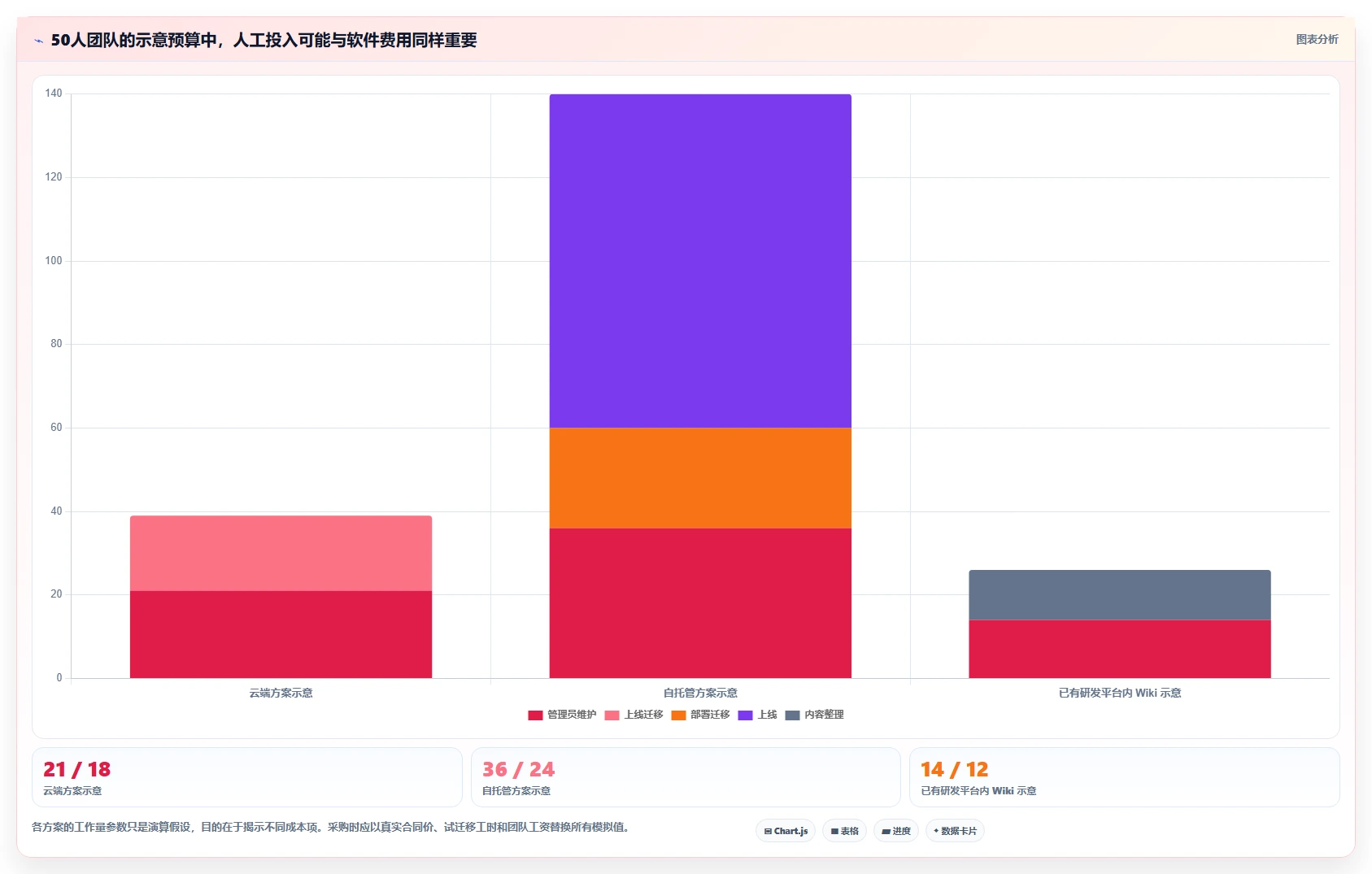Open the 14 / 12 Wiki 示意 stat card
Screen dimensions: 1372x874
[1125, 777]
